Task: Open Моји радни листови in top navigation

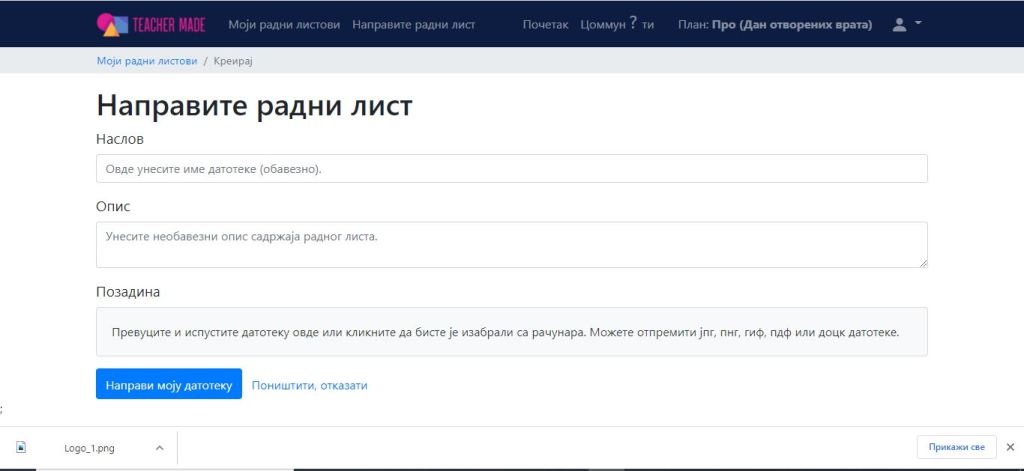Action: click(x=284, y=24)
